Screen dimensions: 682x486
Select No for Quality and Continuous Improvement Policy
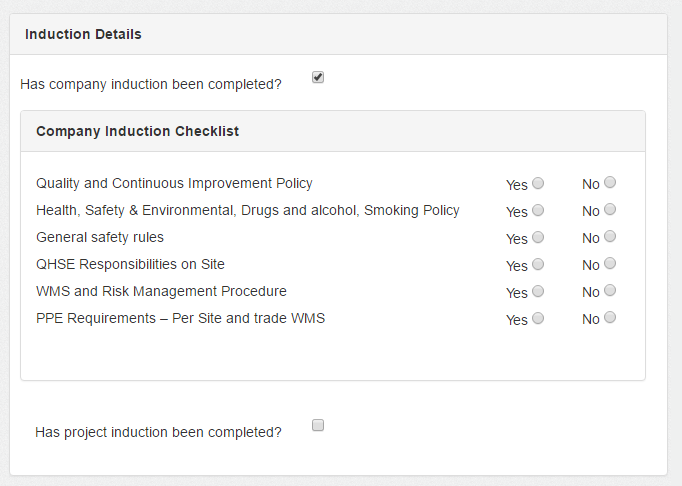click(x=610, y=183)
